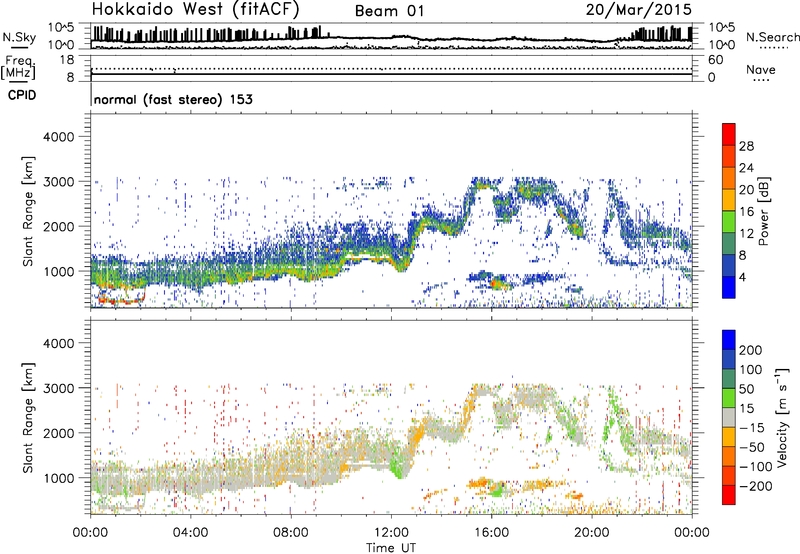The image size is (800, 554).
Task: Click the '-15' tick label on Velocity colorbar
Action: point(752,428)
